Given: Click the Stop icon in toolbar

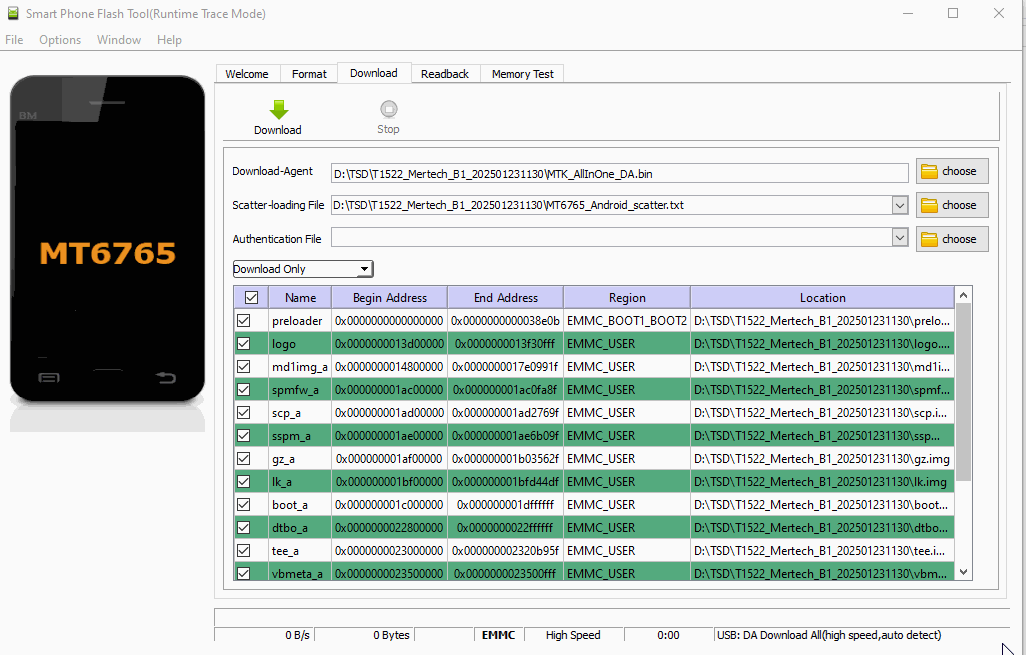Looking at the screenshot, I should 388,109.
